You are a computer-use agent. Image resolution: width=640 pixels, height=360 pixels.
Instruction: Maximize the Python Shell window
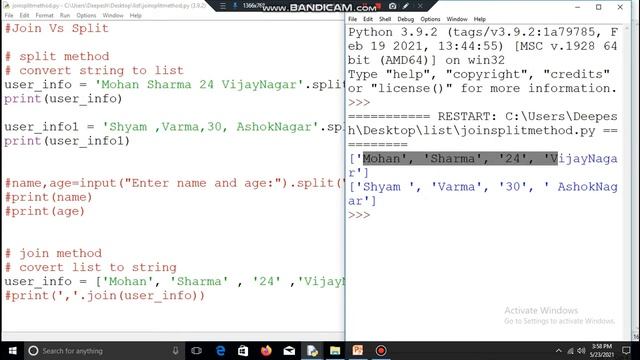point(598,7)
